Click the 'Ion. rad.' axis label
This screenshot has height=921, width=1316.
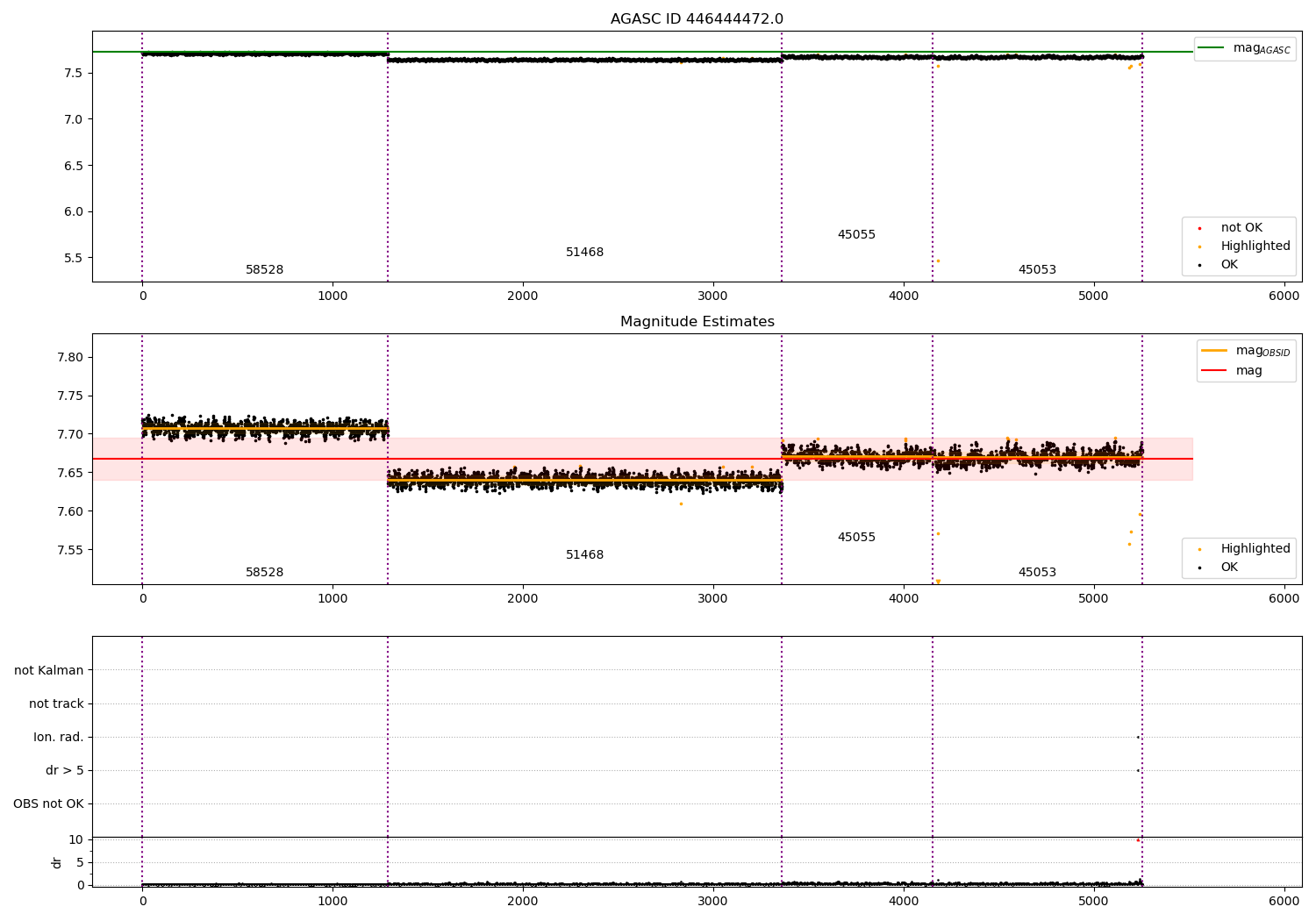click(59, 737)
